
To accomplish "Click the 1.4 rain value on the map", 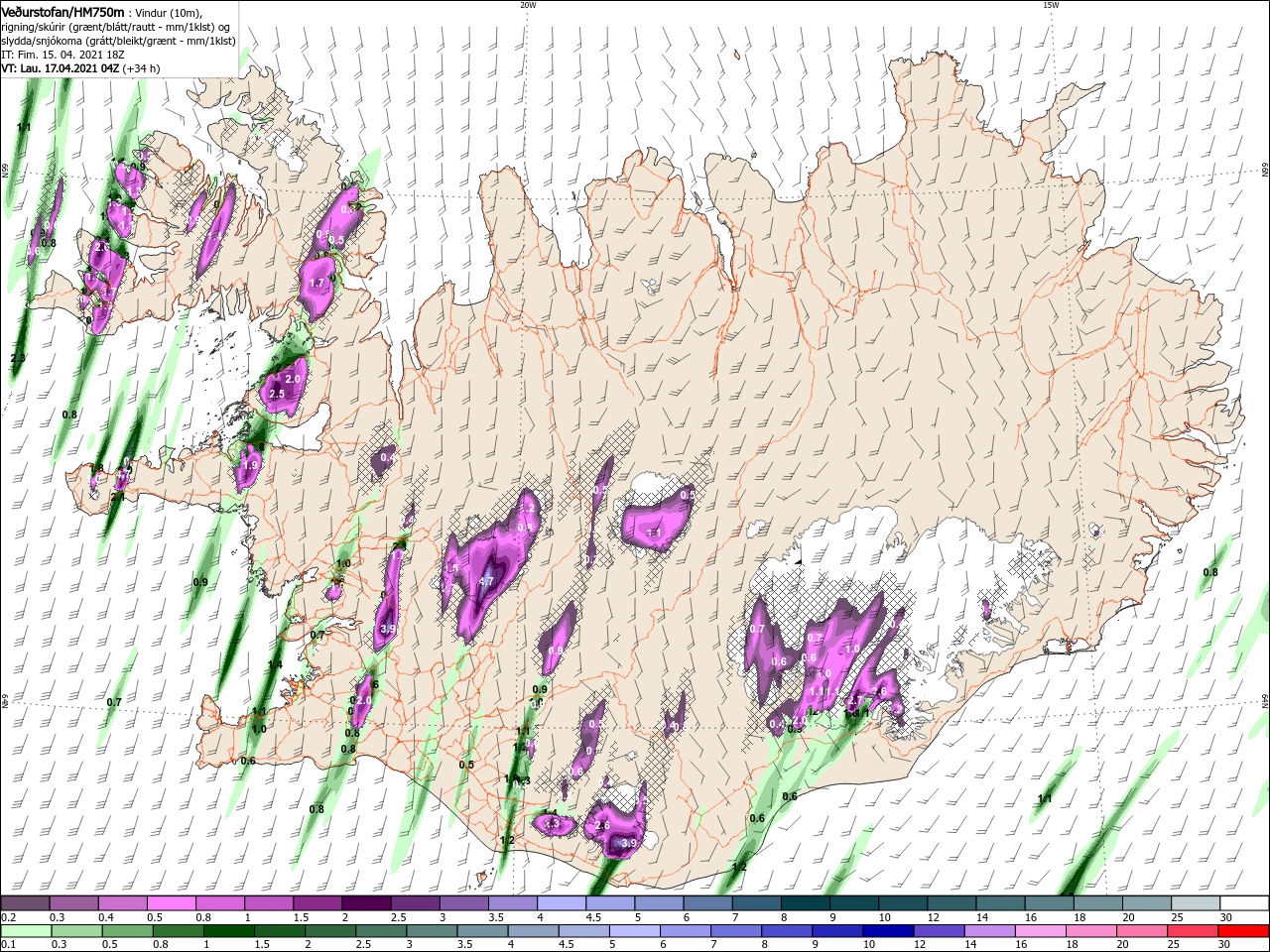I will click(275, 664).
